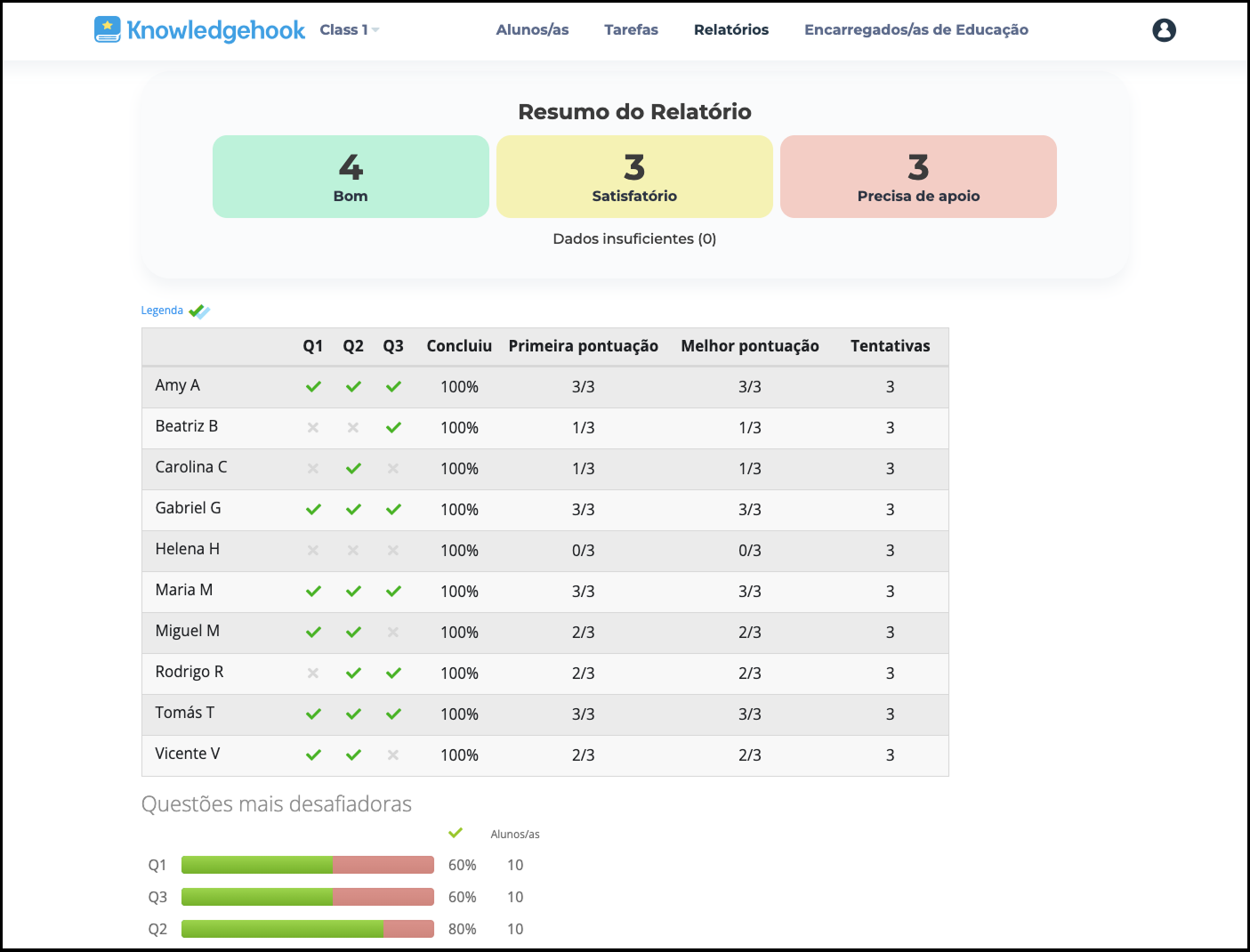Click Tomás T's Q2 green checkmark
1250x952 pixels.
click(x=353, y=714)
